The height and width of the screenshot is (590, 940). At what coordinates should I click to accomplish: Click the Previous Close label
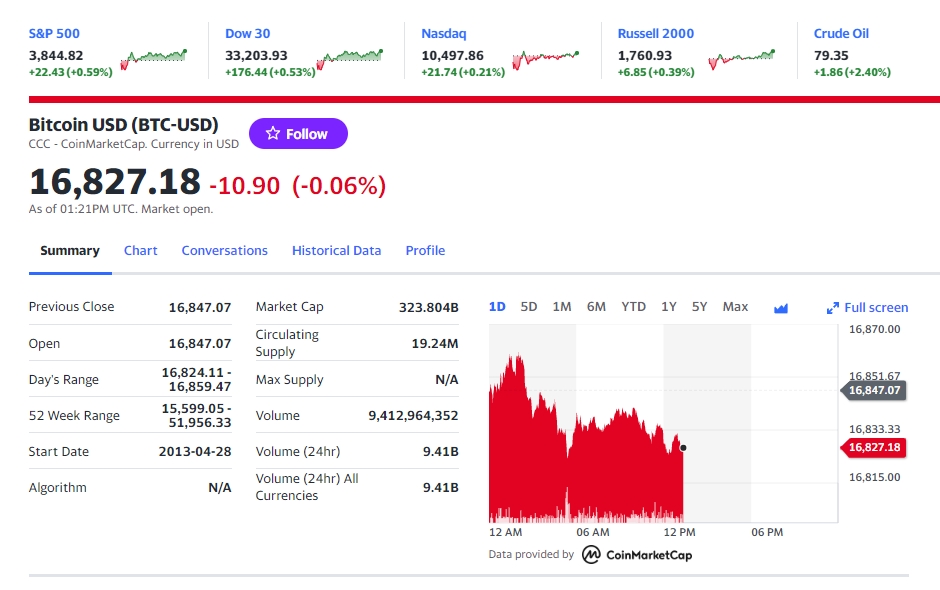pyautogui.click(x=71, y=306)
